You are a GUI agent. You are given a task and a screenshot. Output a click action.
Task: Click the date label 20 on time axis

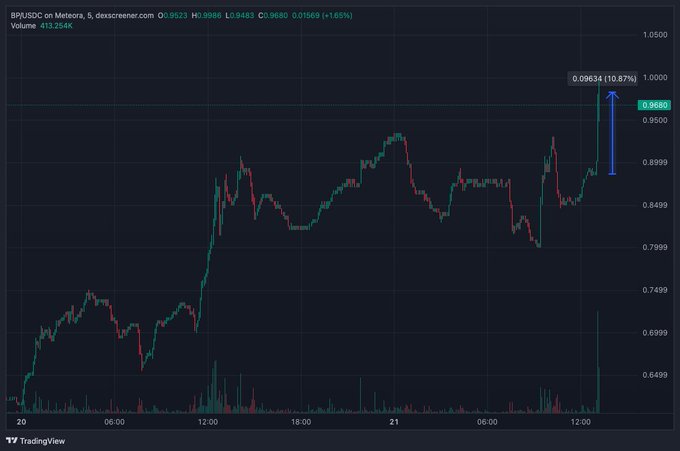coord(21,422)
